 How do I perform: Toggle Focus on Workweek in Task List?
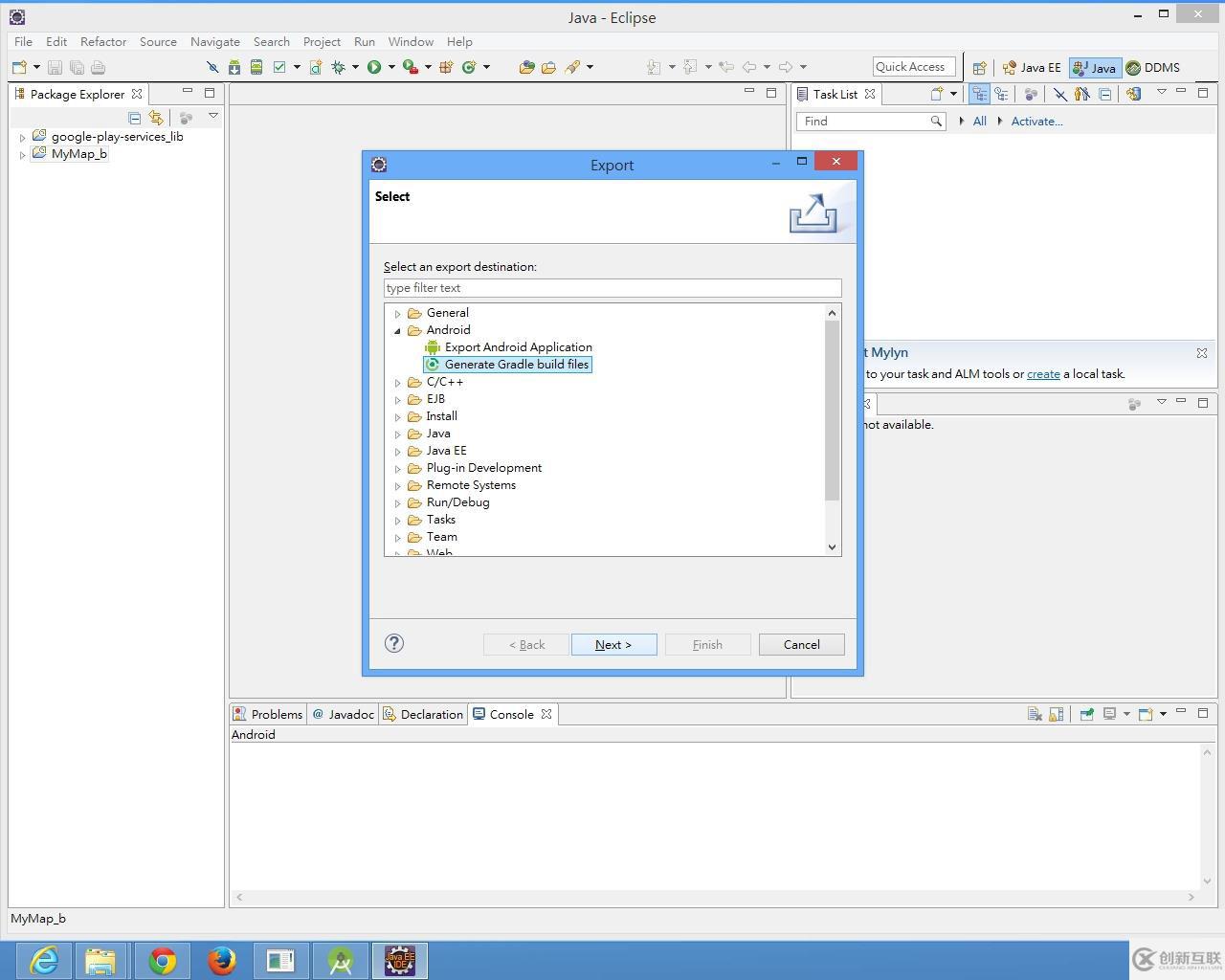click(x=1031, y=94)
